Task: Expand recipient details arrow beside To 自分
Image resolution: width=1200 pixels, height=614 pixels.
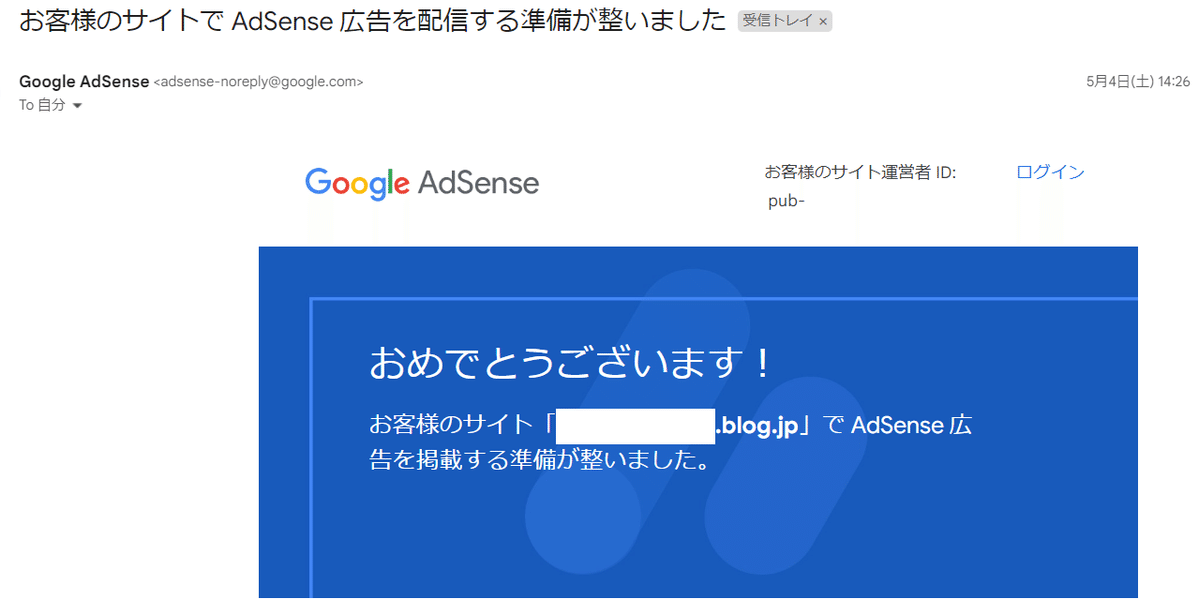Action: [x=77, y=106]
